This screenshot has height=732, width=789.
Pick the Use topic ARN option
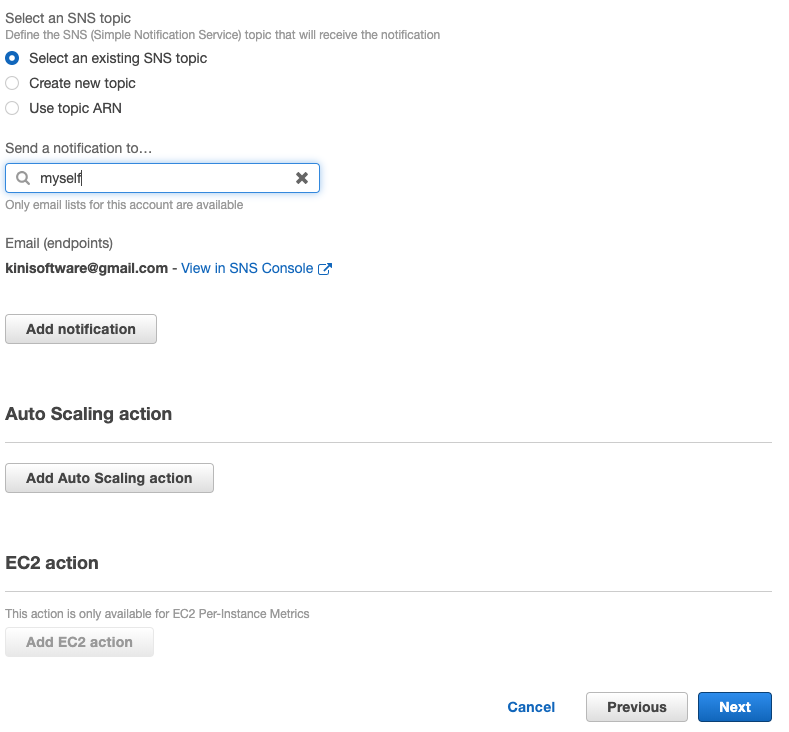(x=12, y=108)
